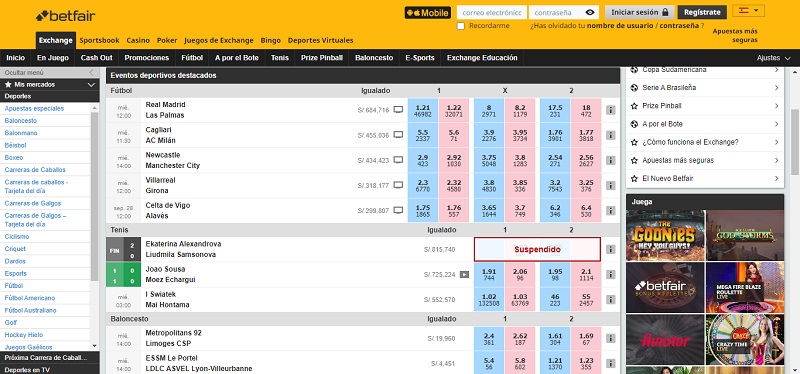Click Iniciar sesión button
800x374 pixels.
click(x=640, y=12)
